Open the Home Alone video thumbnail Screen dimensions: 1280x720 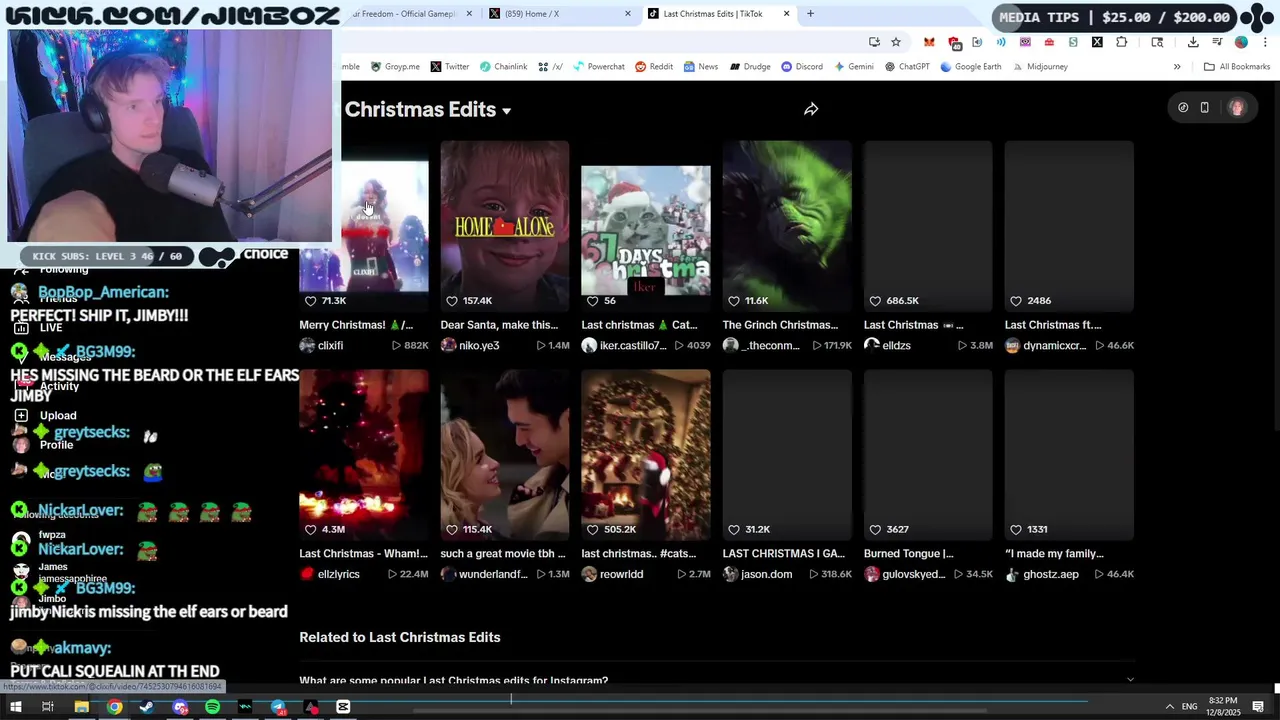click(x=505, y=226)
